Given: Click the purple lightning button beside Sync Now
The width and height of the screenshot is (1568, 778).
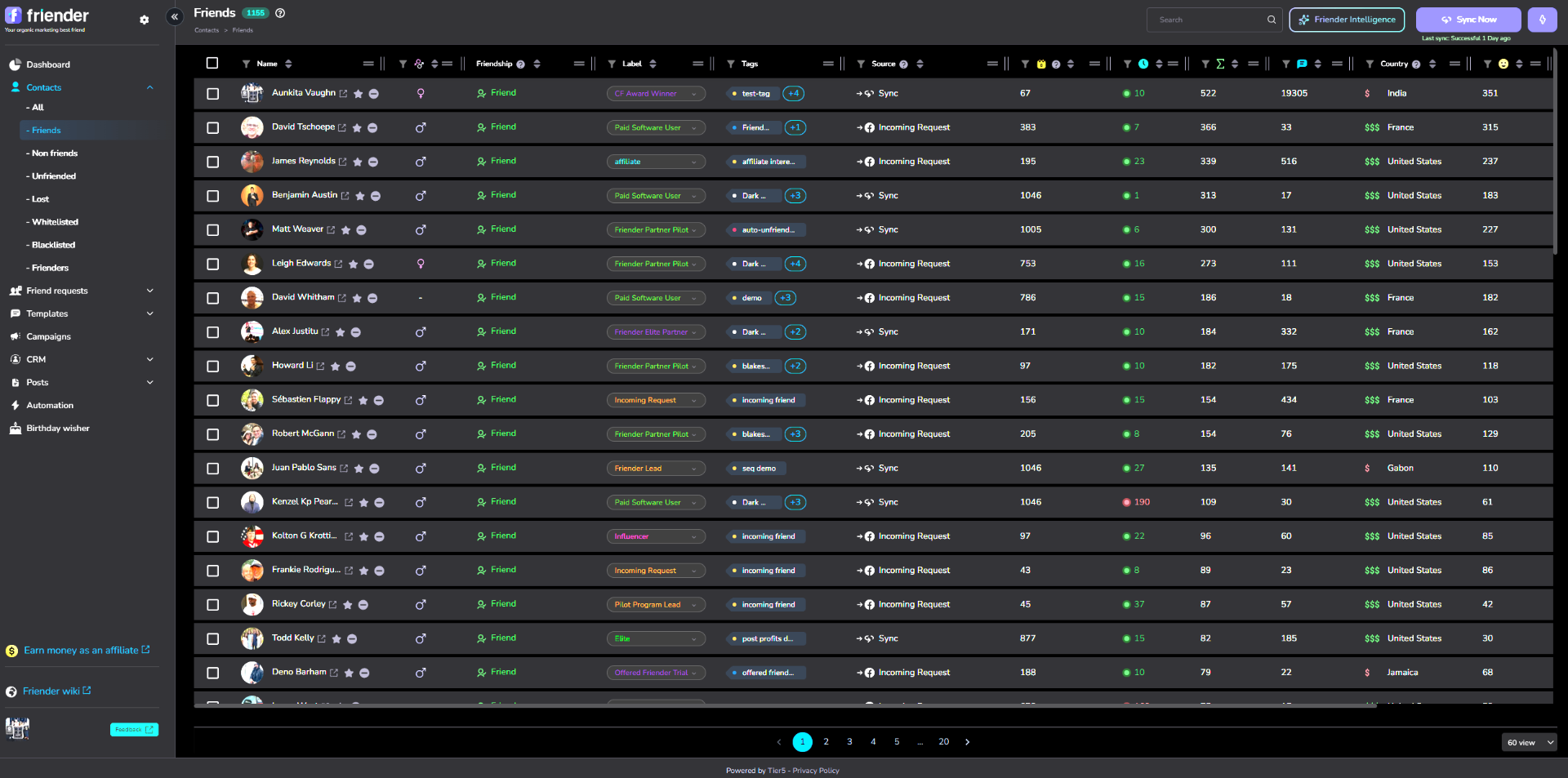Looking at the screenshot, I should (x=1542, y=20).
